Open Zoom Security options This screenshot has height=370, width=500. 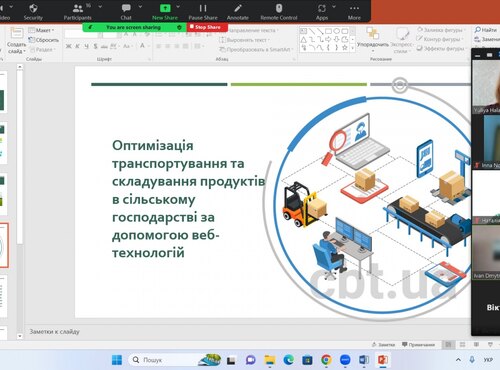(33, 12)
